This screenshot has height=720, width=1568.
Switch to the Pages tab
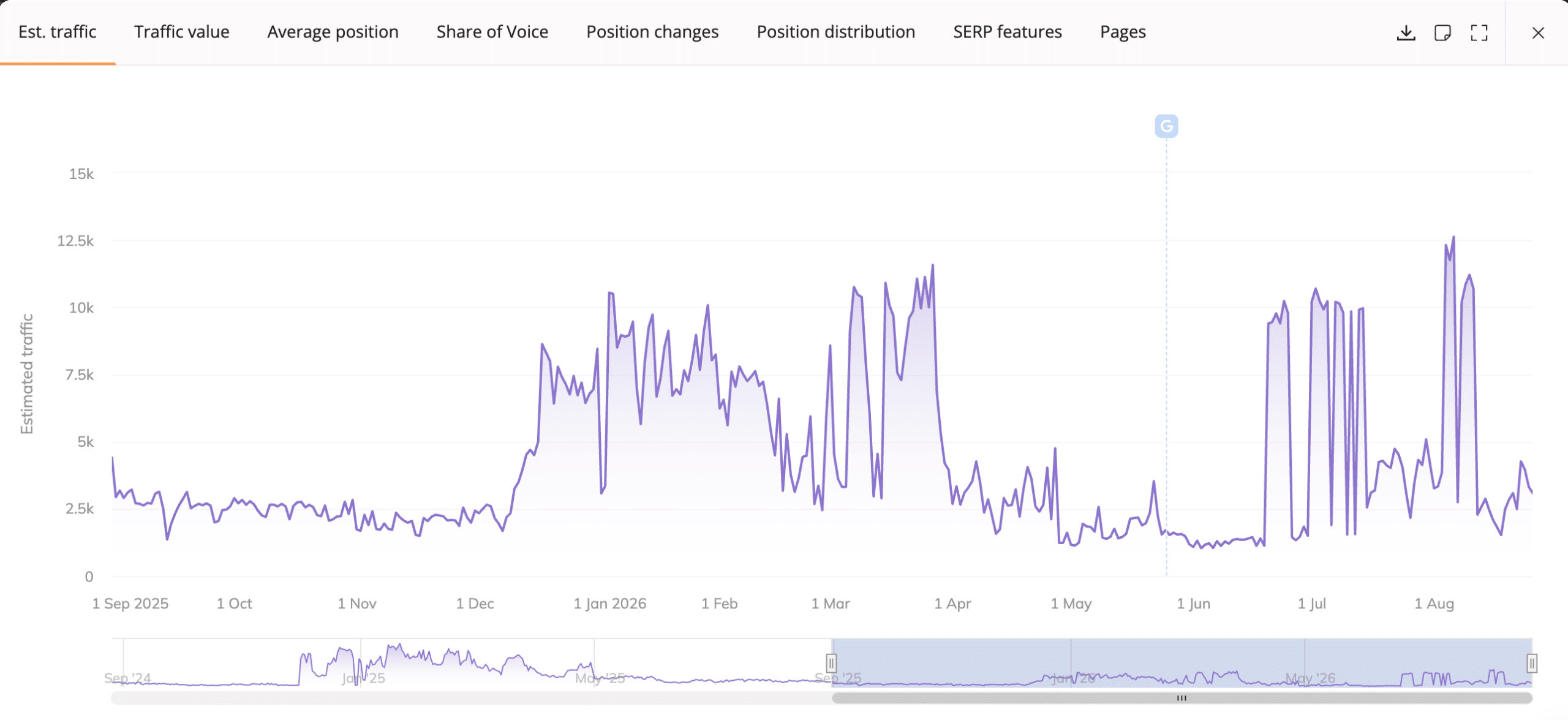(1123, 32)
